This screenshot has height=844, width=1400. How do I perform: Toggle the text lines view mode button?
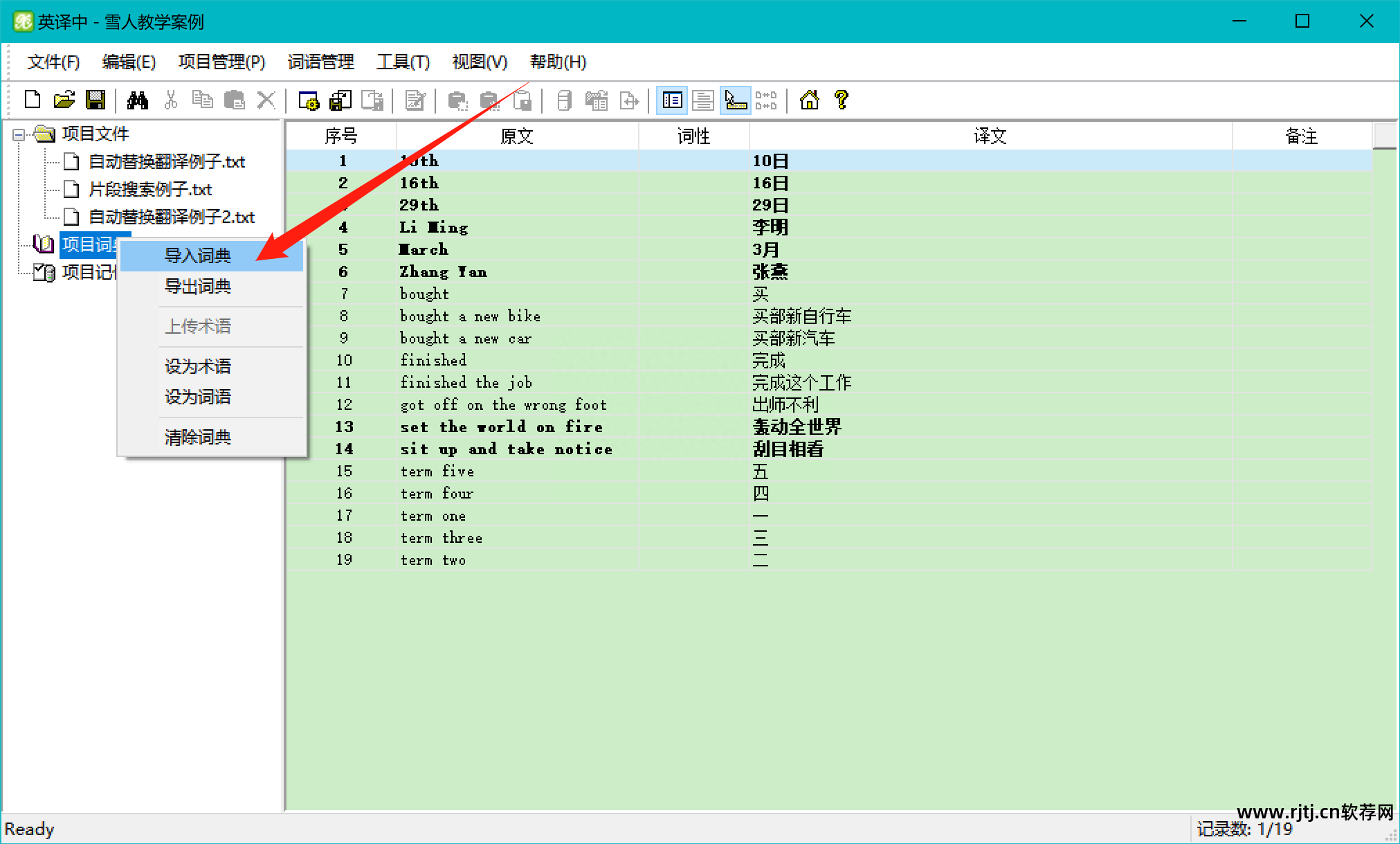(703, 101)
